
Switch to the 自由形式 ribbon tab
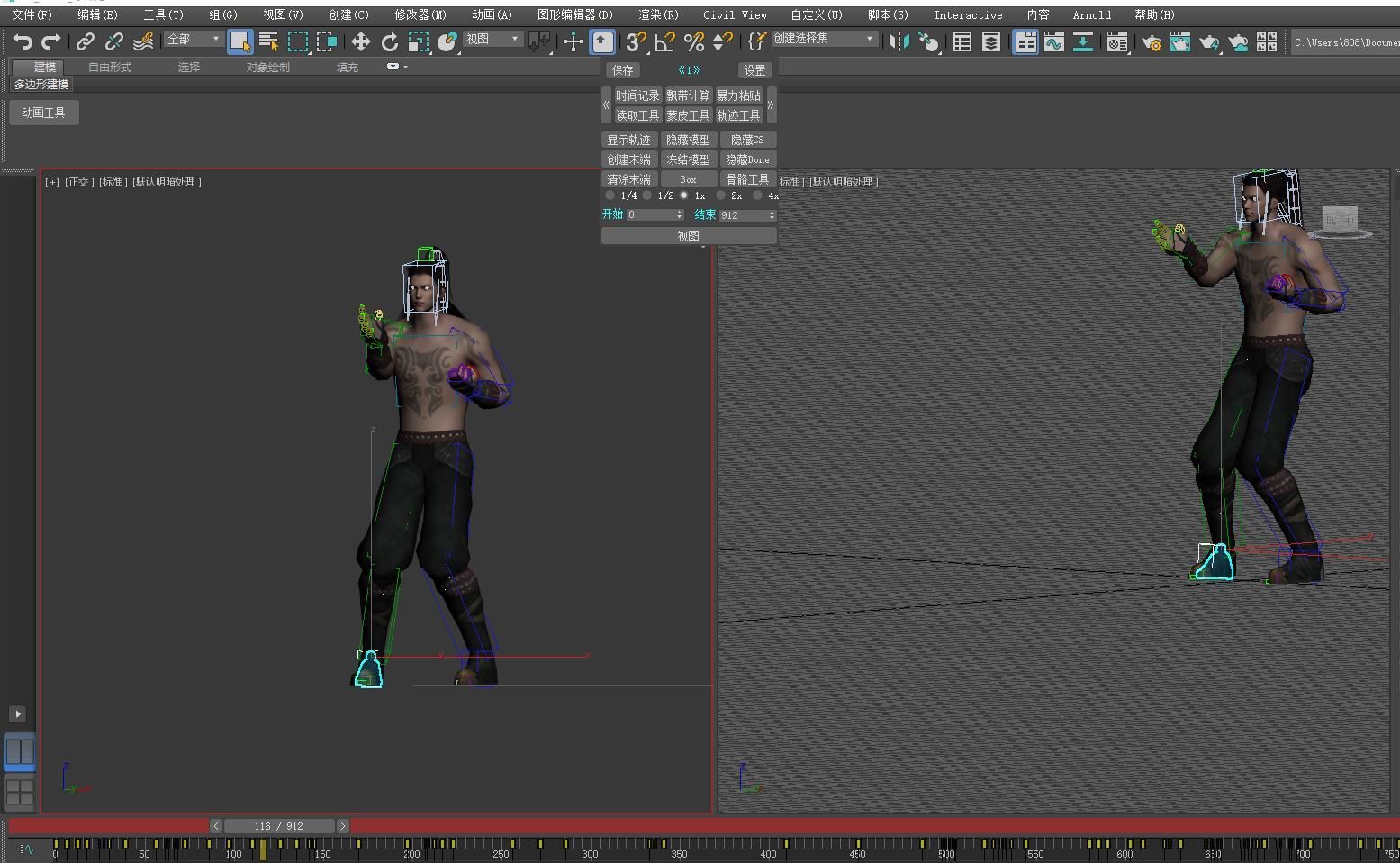110,67
